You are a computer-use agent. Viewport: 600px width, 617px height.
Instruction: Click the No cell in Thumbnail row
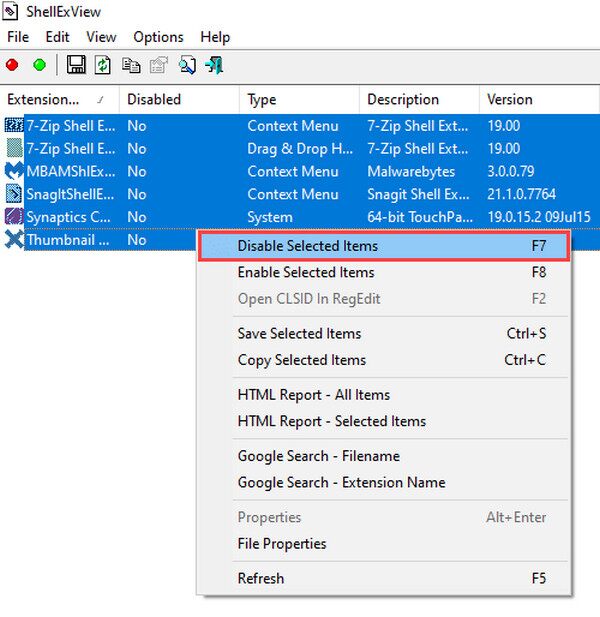coord(137,240)
